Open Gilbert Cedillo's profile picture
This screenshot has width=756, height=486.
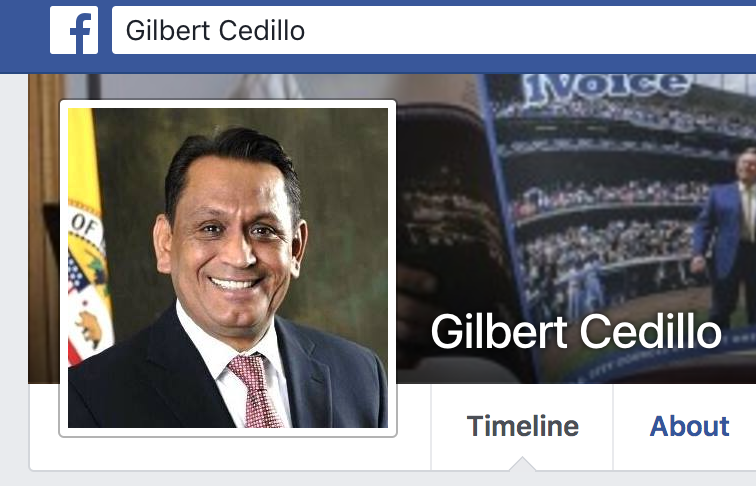(x=228, y=268)
